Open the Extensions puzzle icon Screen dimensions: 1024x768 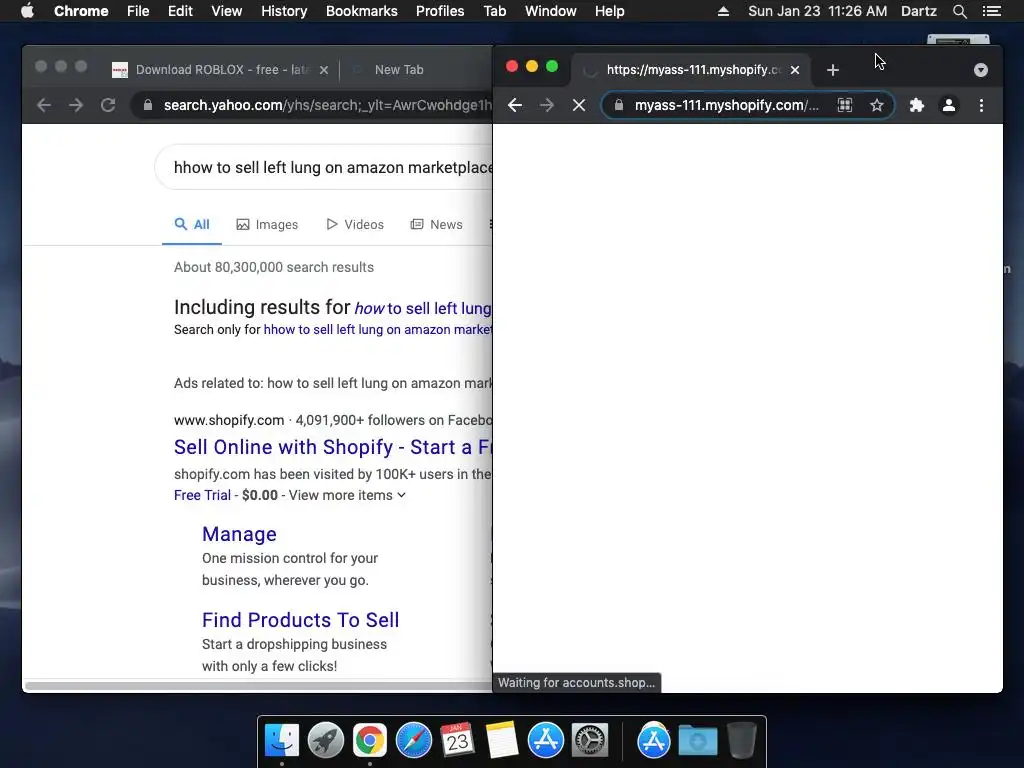[917, 105]
